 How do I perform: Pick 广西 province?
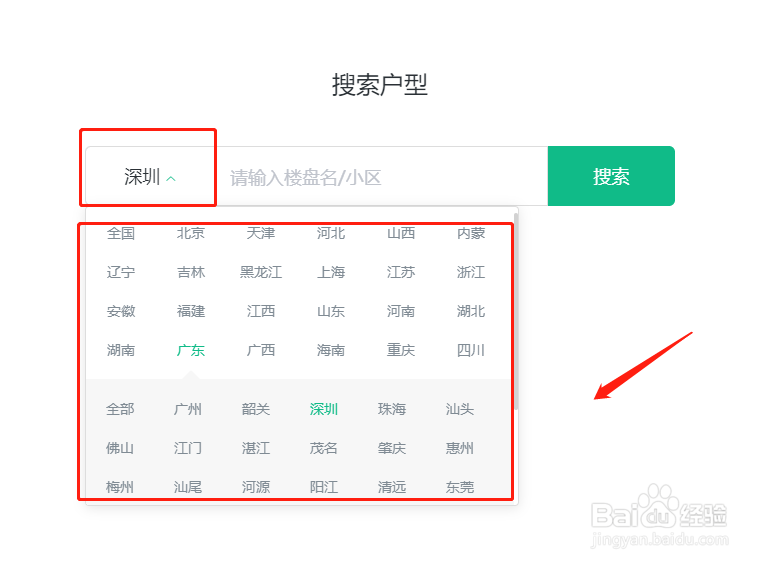(x=261, y=350)
